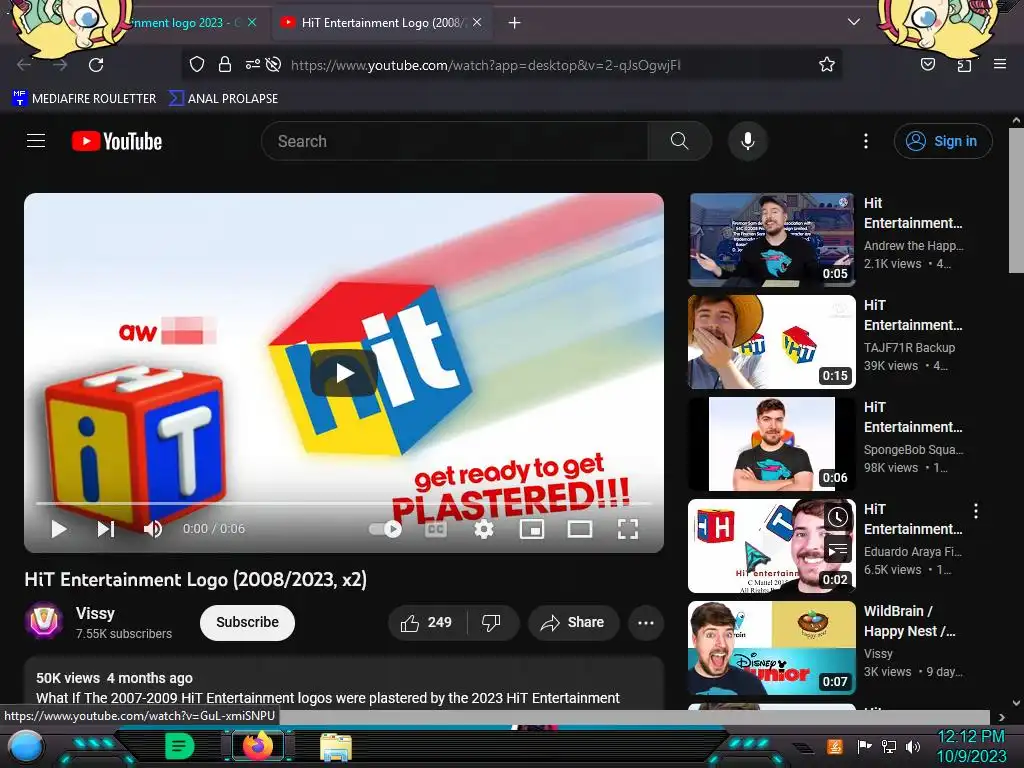This screenshot has width=1024, height=768.
Task: Like the video with 249 likes
Action: pyautogui.click(x=427, y=622)
